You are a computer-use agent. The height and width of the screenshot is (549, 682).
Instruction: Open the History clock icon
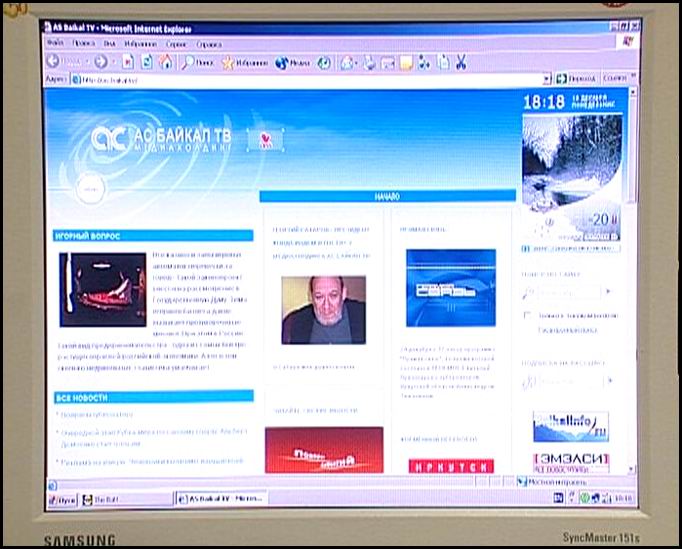point(324,63)
